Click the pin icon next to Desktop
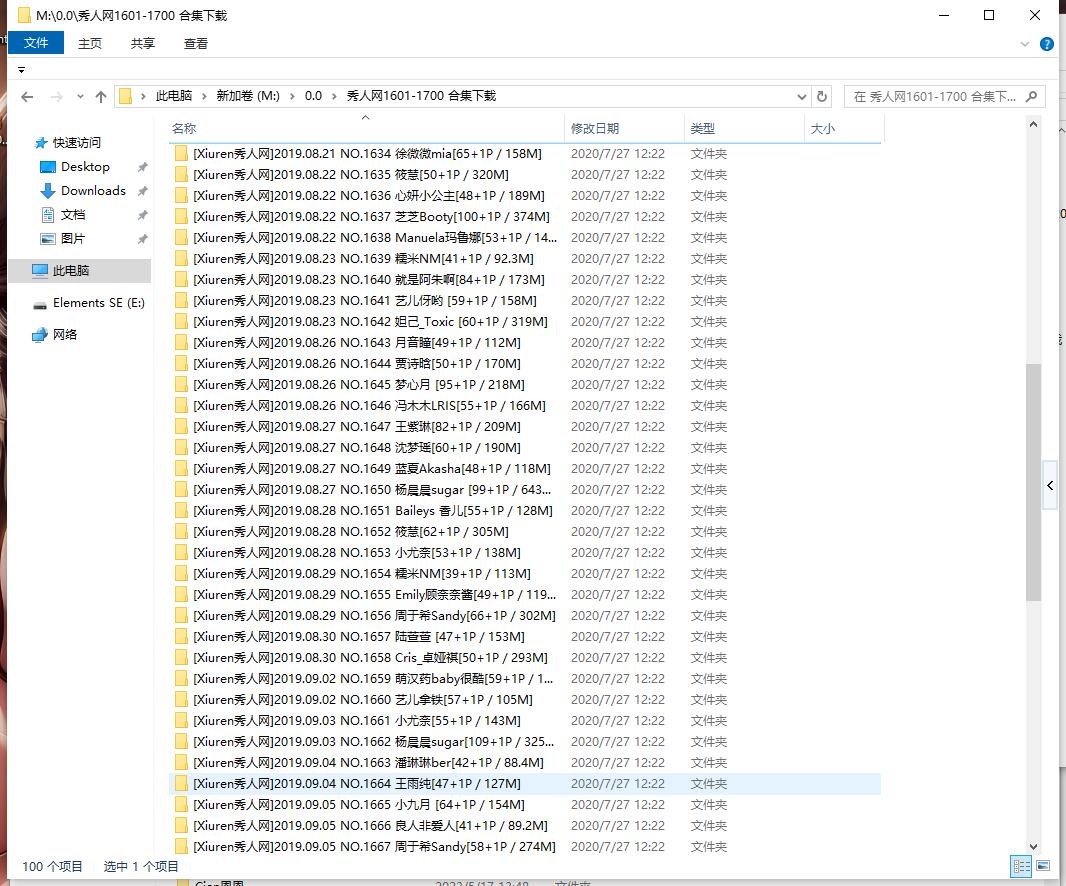Screen dimensions: 1066x886 click(x=142, y=167)
